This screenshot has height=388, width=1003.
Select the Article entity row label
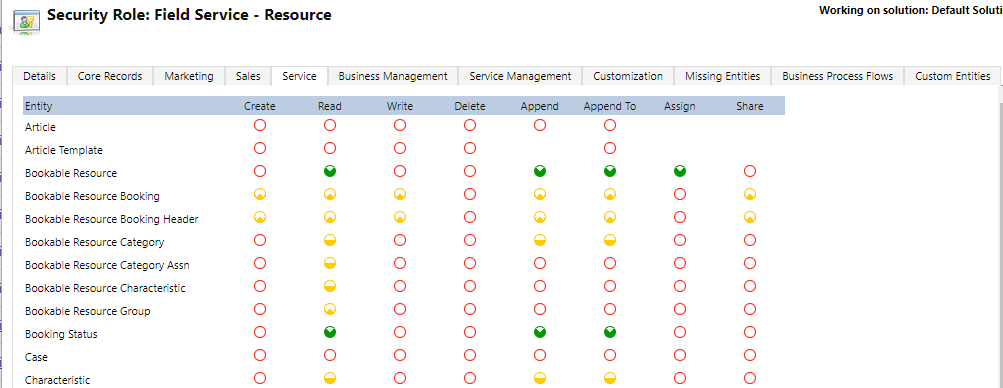click(40, 127)
